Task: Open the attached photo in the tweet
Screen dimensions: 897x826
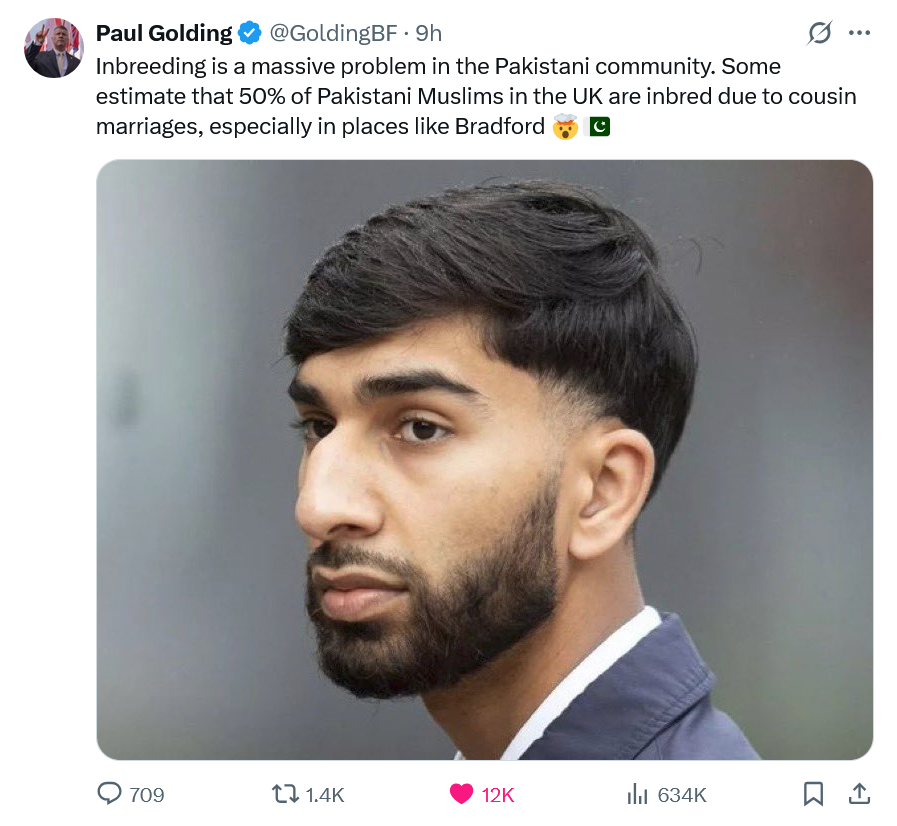Action: [485, 460]
